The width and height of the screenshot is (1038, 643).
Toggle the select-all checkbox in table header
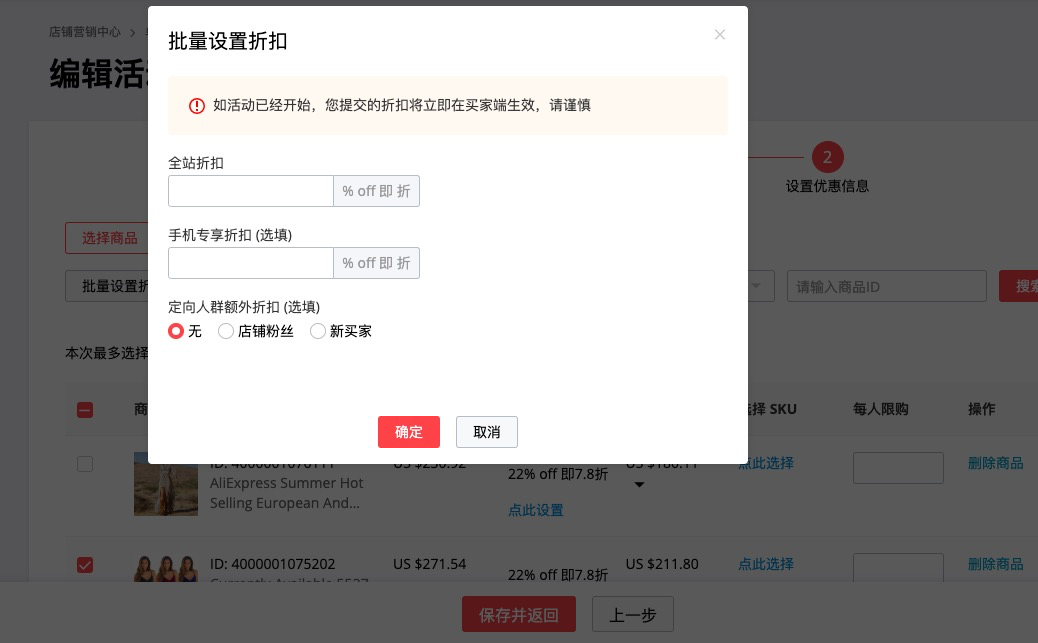click(85, 410)
